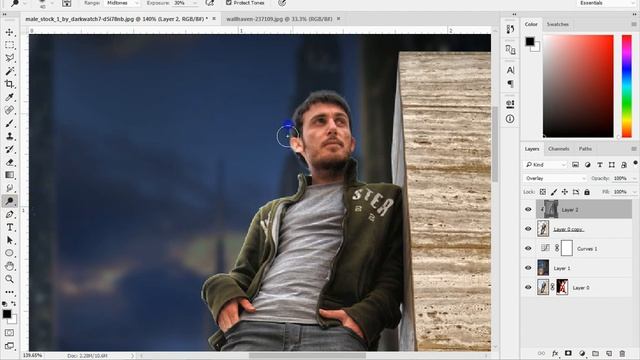
Task: Select the Move tool
Action: tap(9, 32)
